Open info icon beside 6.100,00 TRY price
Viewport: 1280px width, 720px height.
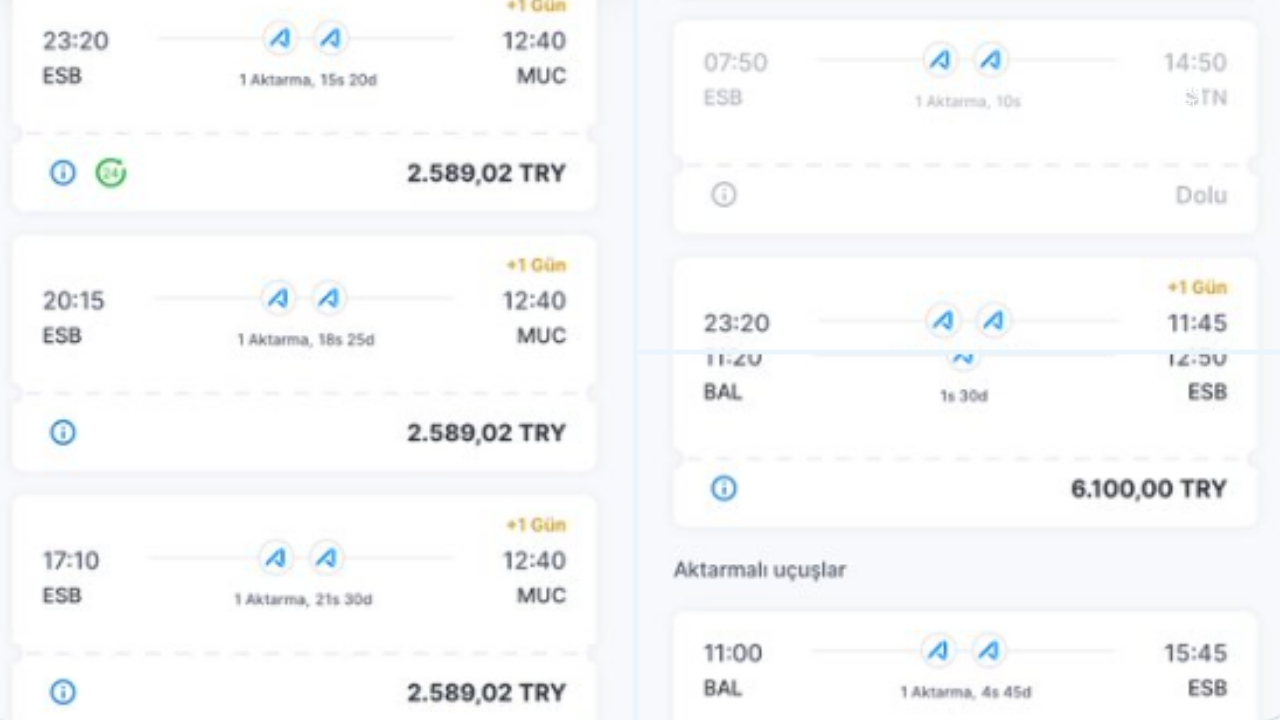724,488
